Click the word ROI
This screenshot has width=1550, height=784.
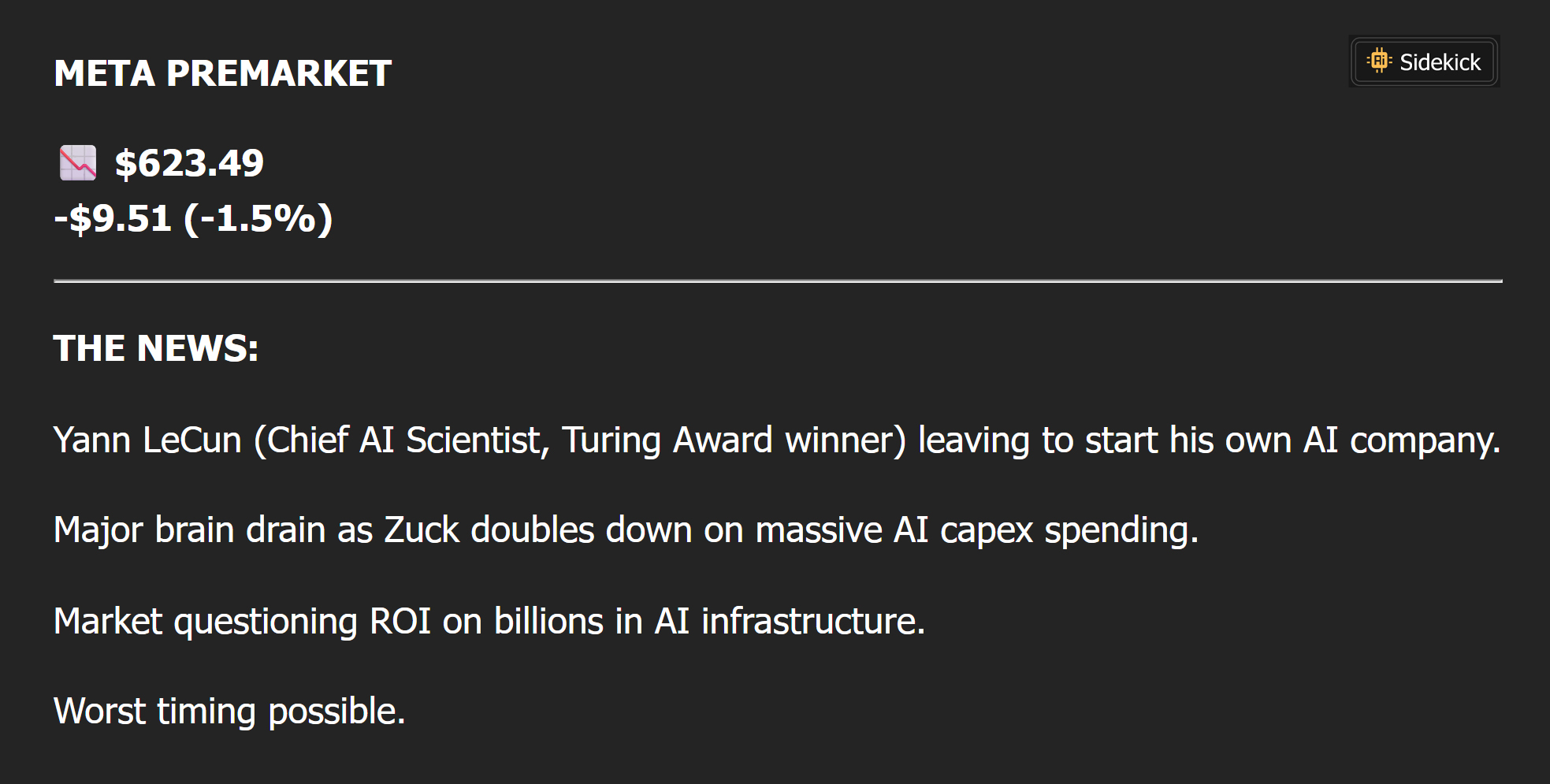[x=400, y=621]
